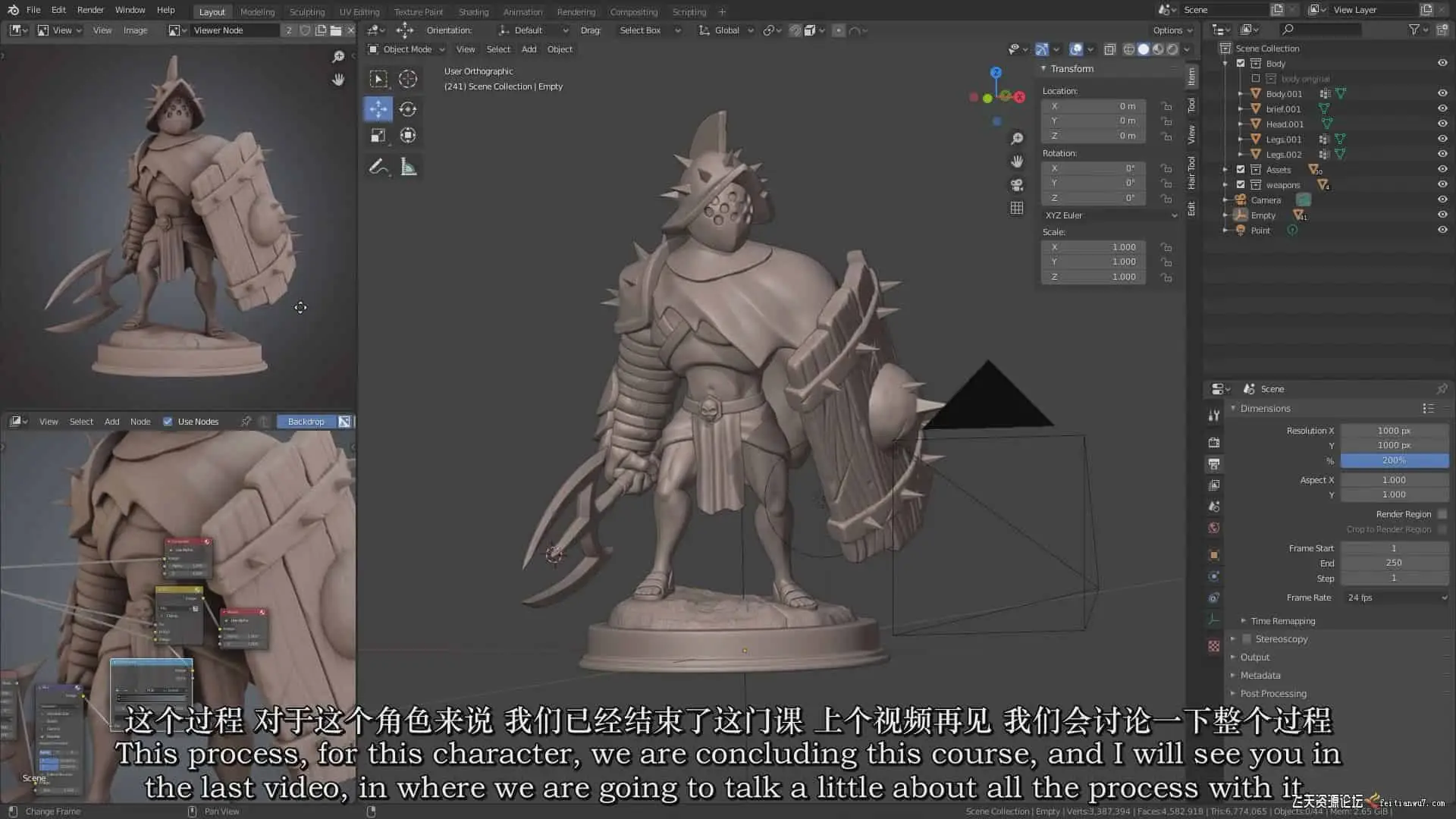Hide the Body collection with eye icon
Screen dimensions: 1456x819
pyautogui.click(x=1442, y=63)
